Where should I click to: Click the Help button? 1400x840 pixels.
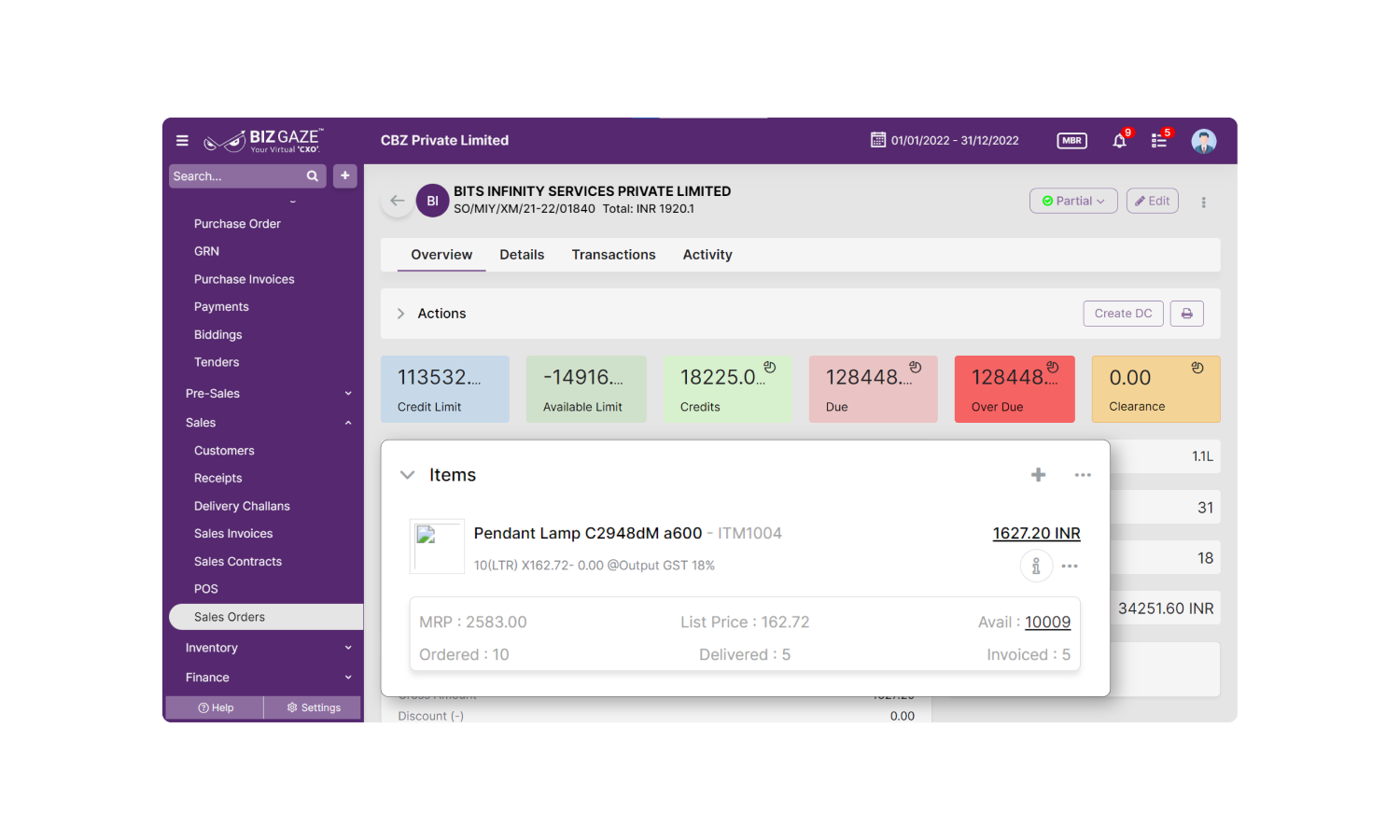pos(216,707)
